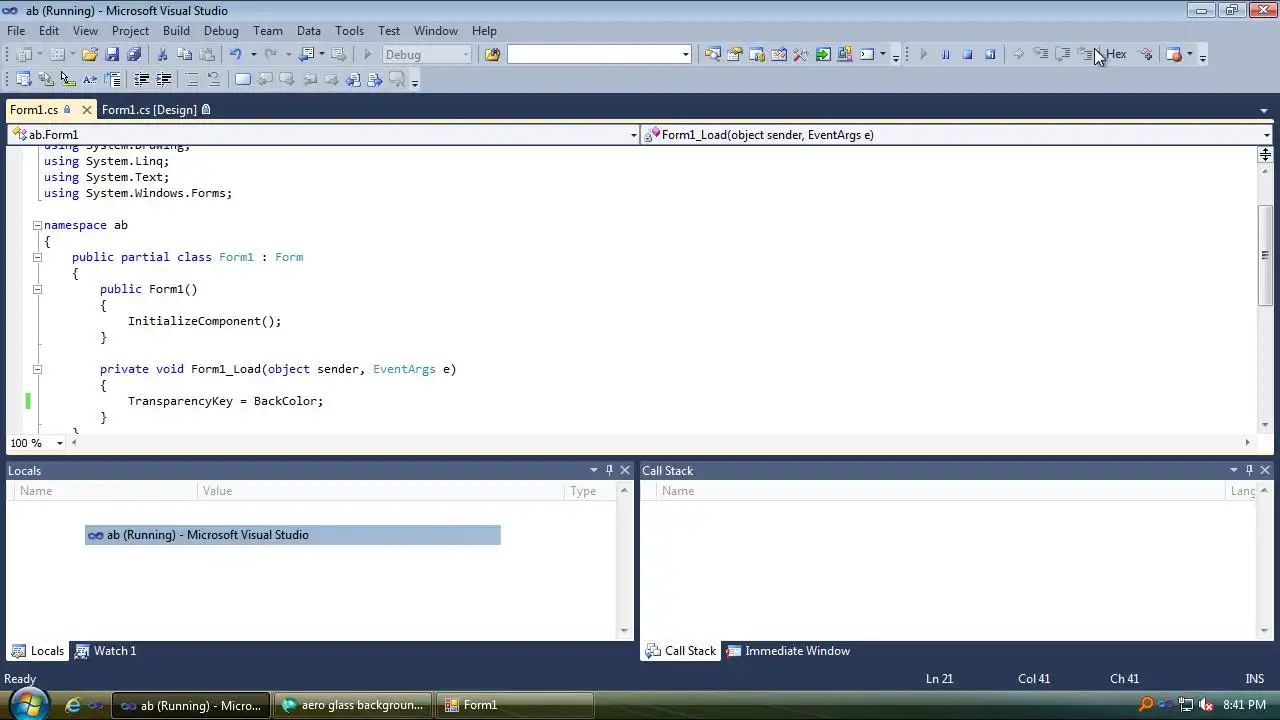This screenshot has height=720, width=1280.
Task: Open the Tools menu
Action: tap(349, 31)
